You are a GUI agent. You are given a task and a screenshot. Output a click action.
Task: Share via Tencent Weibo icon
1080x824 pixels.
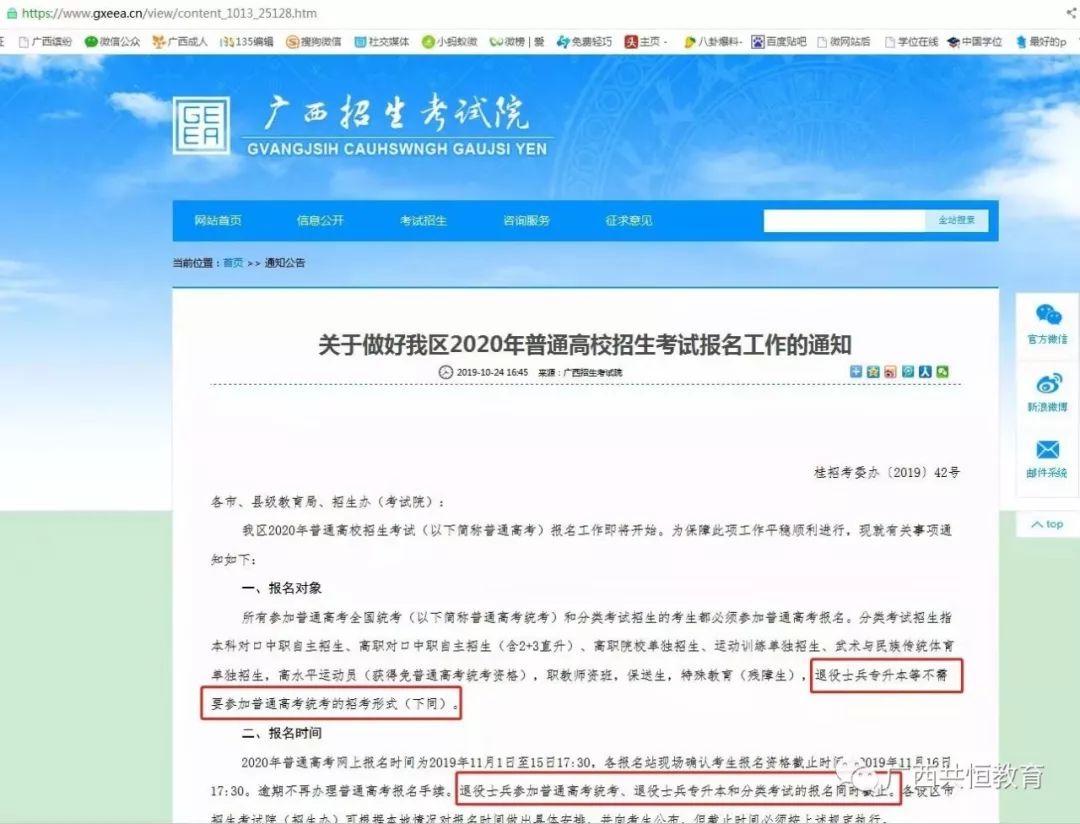click(x=907, y=372)
